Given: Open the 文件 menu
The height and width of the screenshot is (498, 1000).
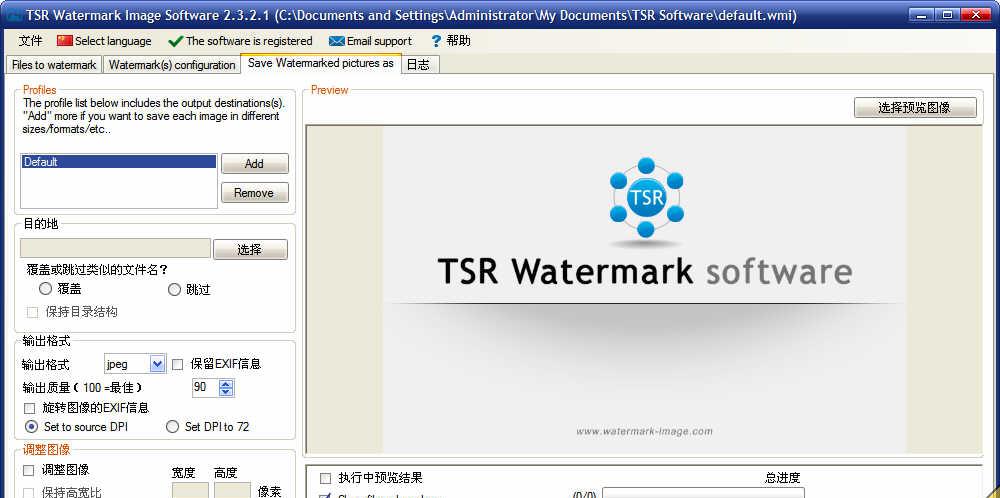Looking at the screenshot, I should click(x=30, y=41).
